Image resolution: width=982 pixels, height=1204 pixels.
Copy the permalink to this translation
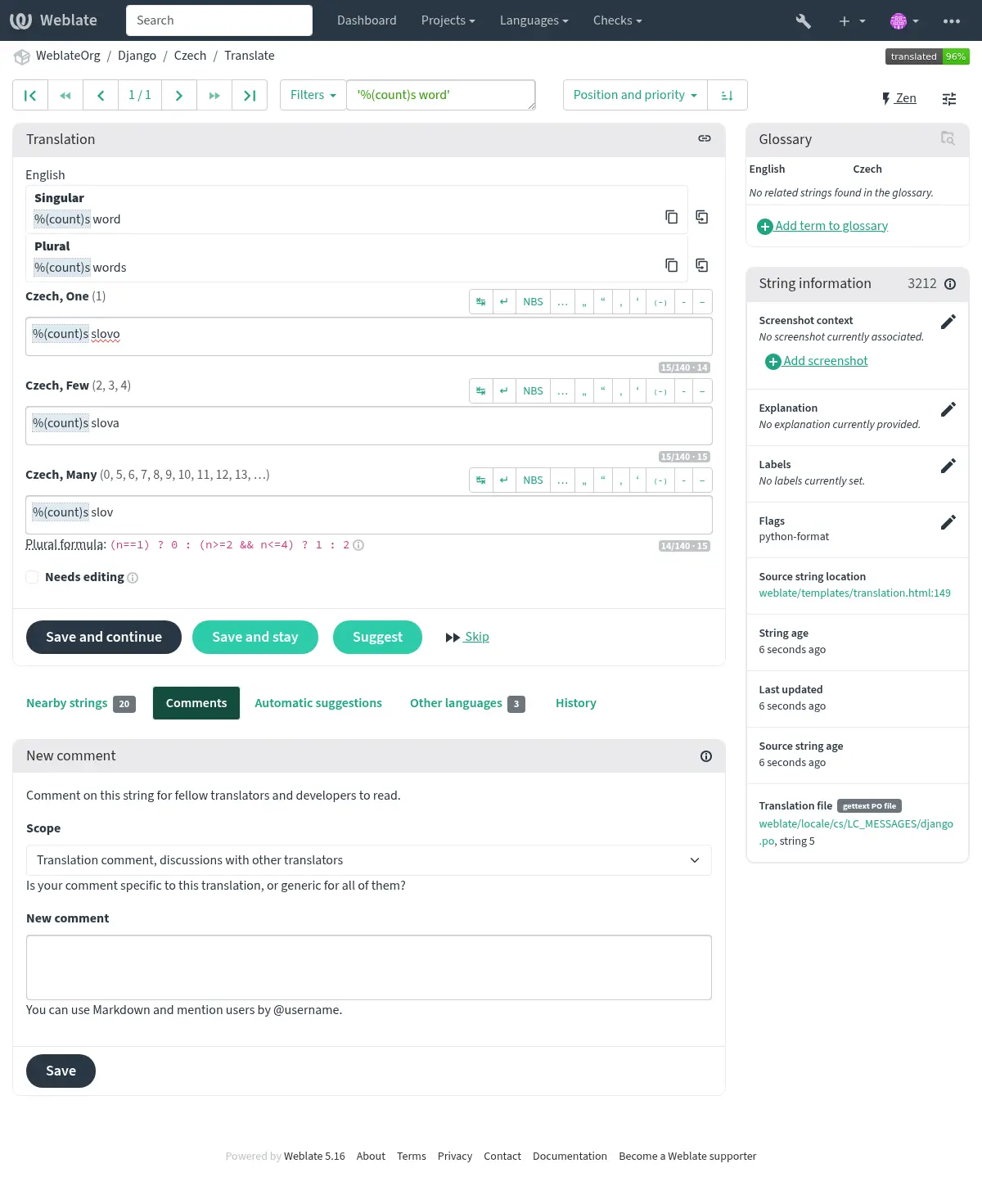[704, 139]
